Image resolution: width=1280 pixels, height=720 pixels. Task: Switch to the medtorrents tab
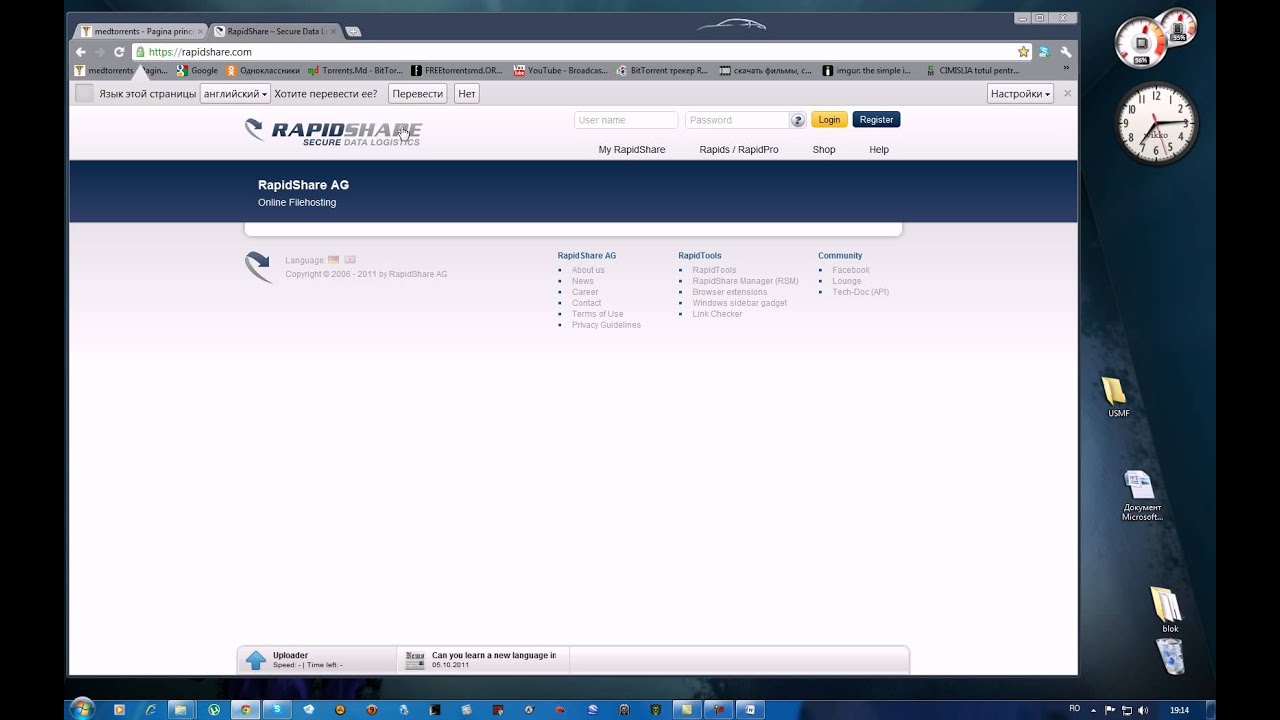click(x=142, y=31)
